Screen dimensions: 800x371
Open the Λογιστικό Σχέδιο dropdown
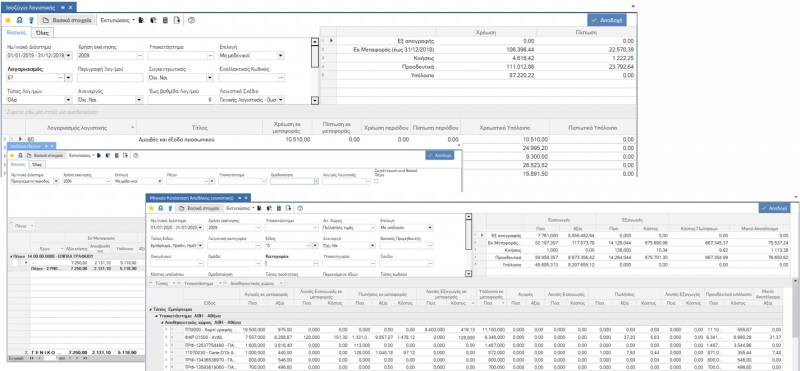pyautogui.click(x=281, y=100)
